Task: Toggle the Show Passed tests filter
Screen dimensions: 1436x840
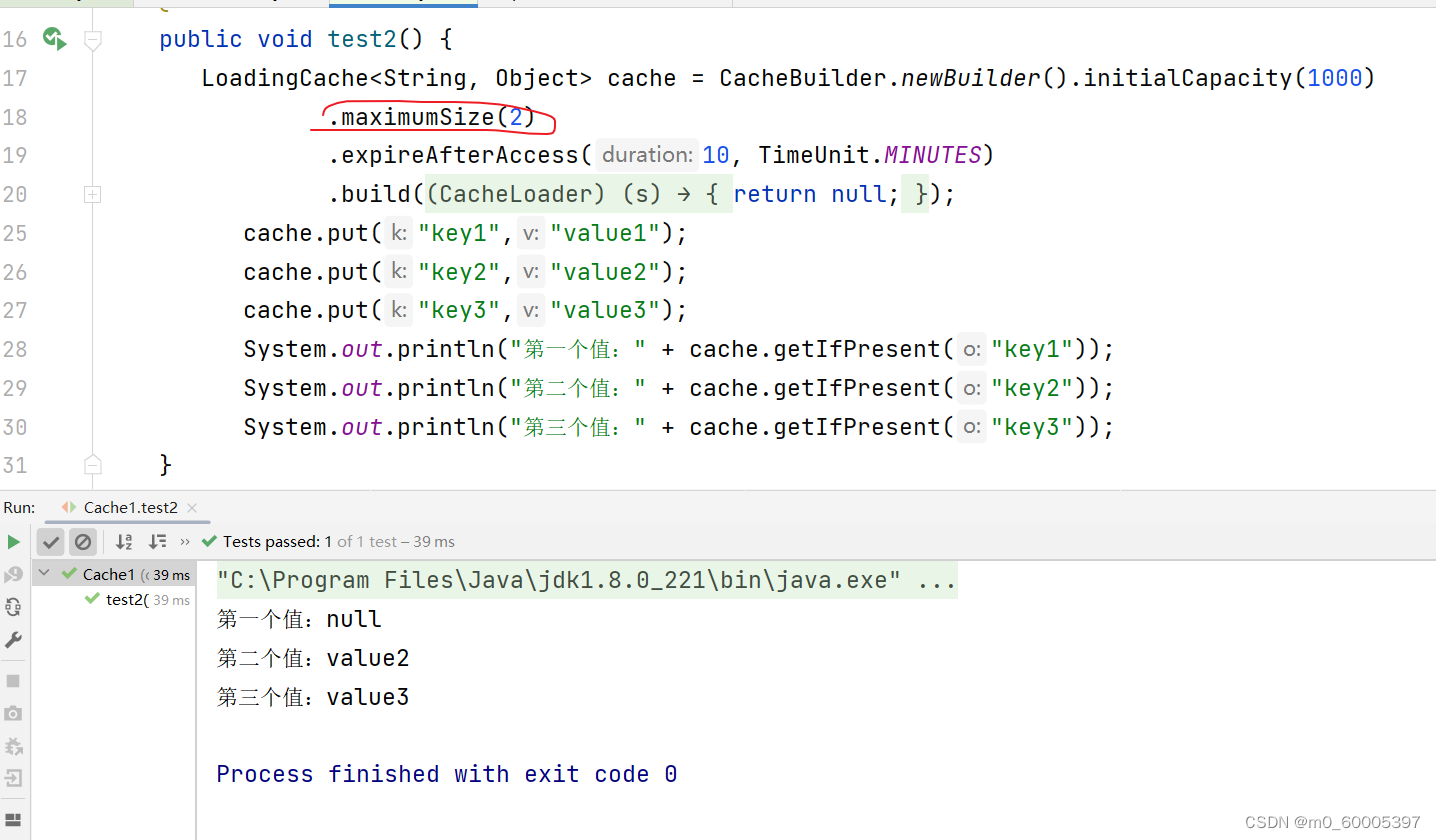Action: pyautogui.click(x=50, y=541)
